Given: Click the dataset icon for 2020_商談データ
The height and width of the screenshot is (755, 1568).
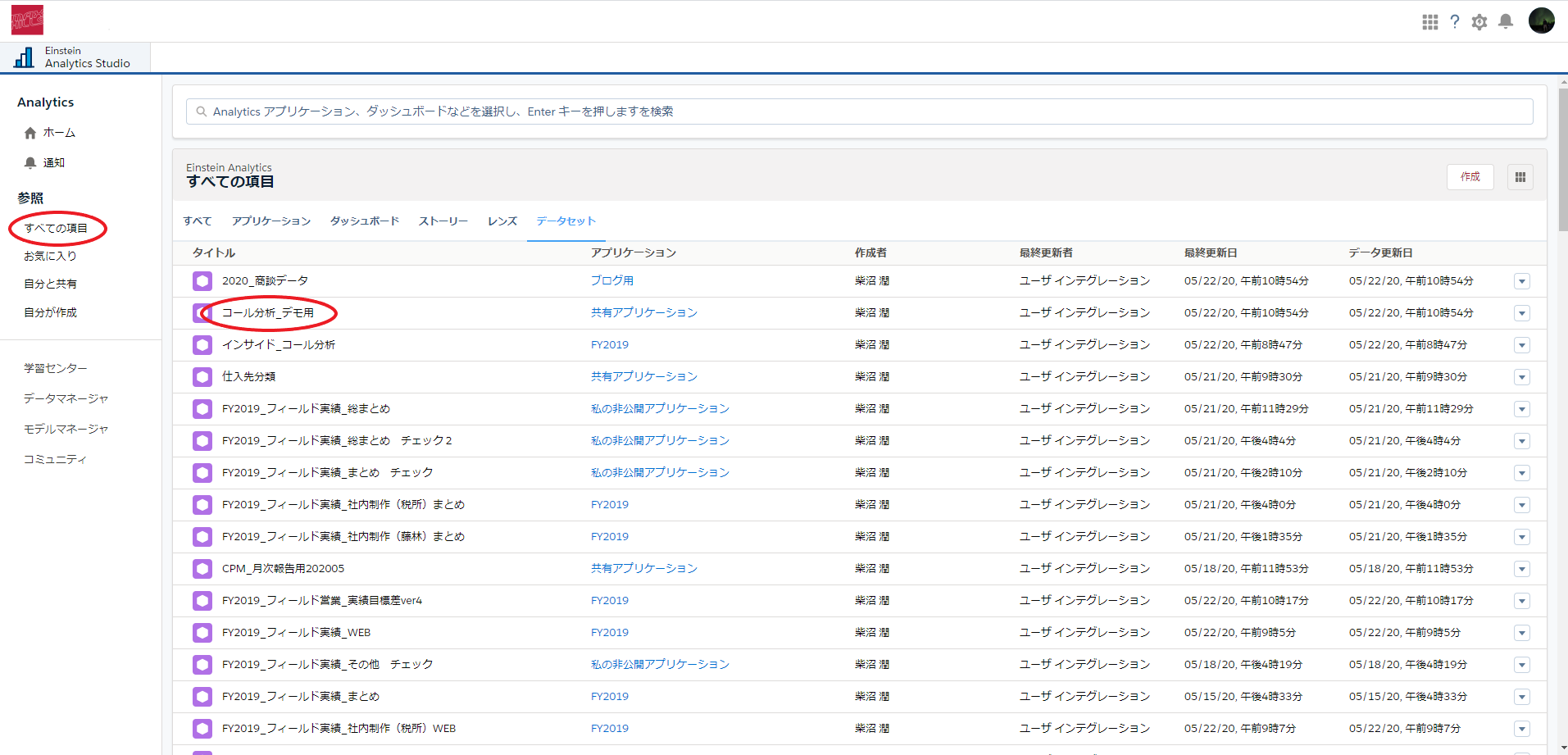Looking at the screenshot, I should [x=202, y=281].
